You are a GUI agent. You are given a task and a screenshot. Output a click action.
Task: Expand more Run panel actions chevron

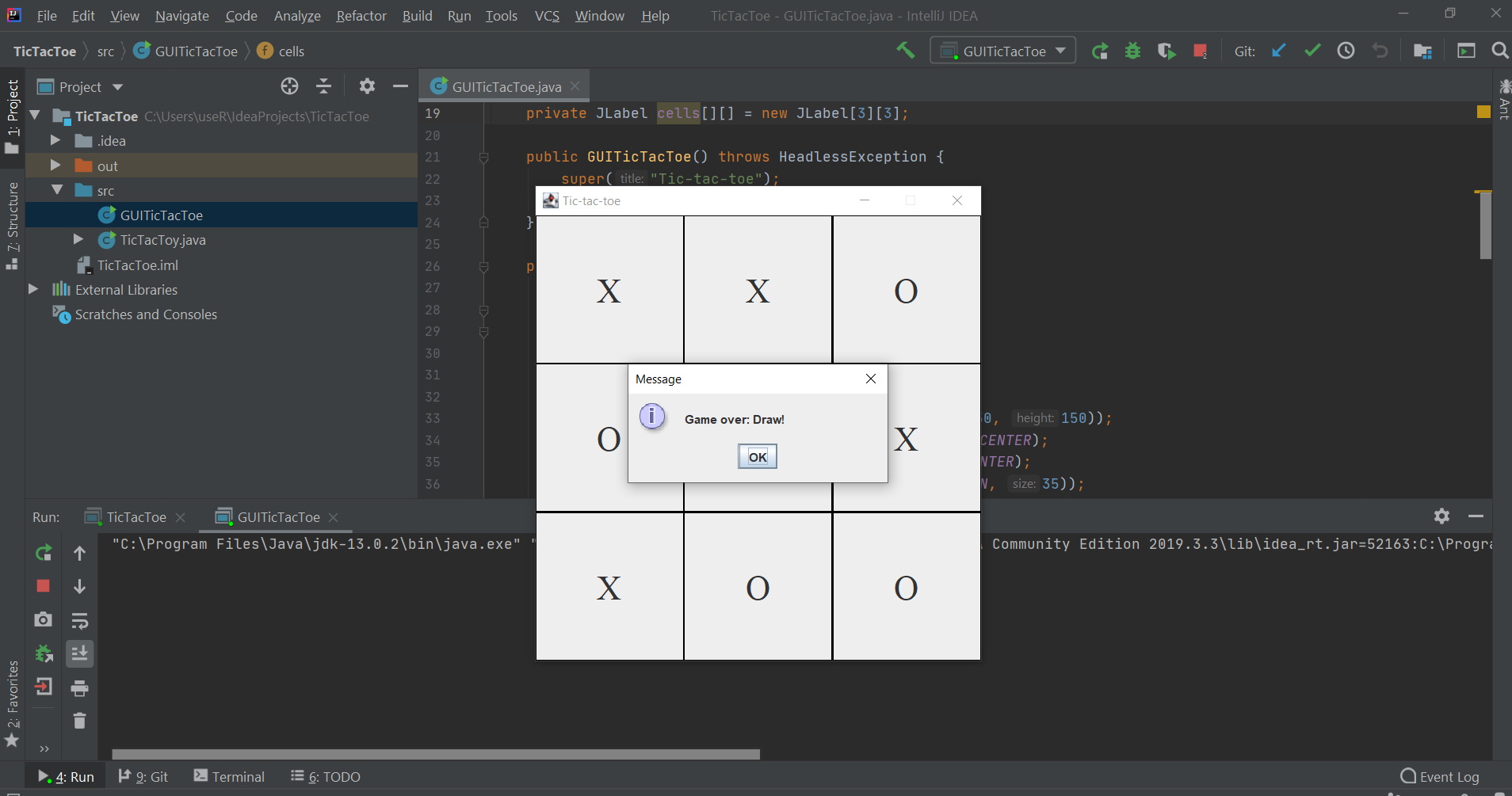click(x=44, y=749)
